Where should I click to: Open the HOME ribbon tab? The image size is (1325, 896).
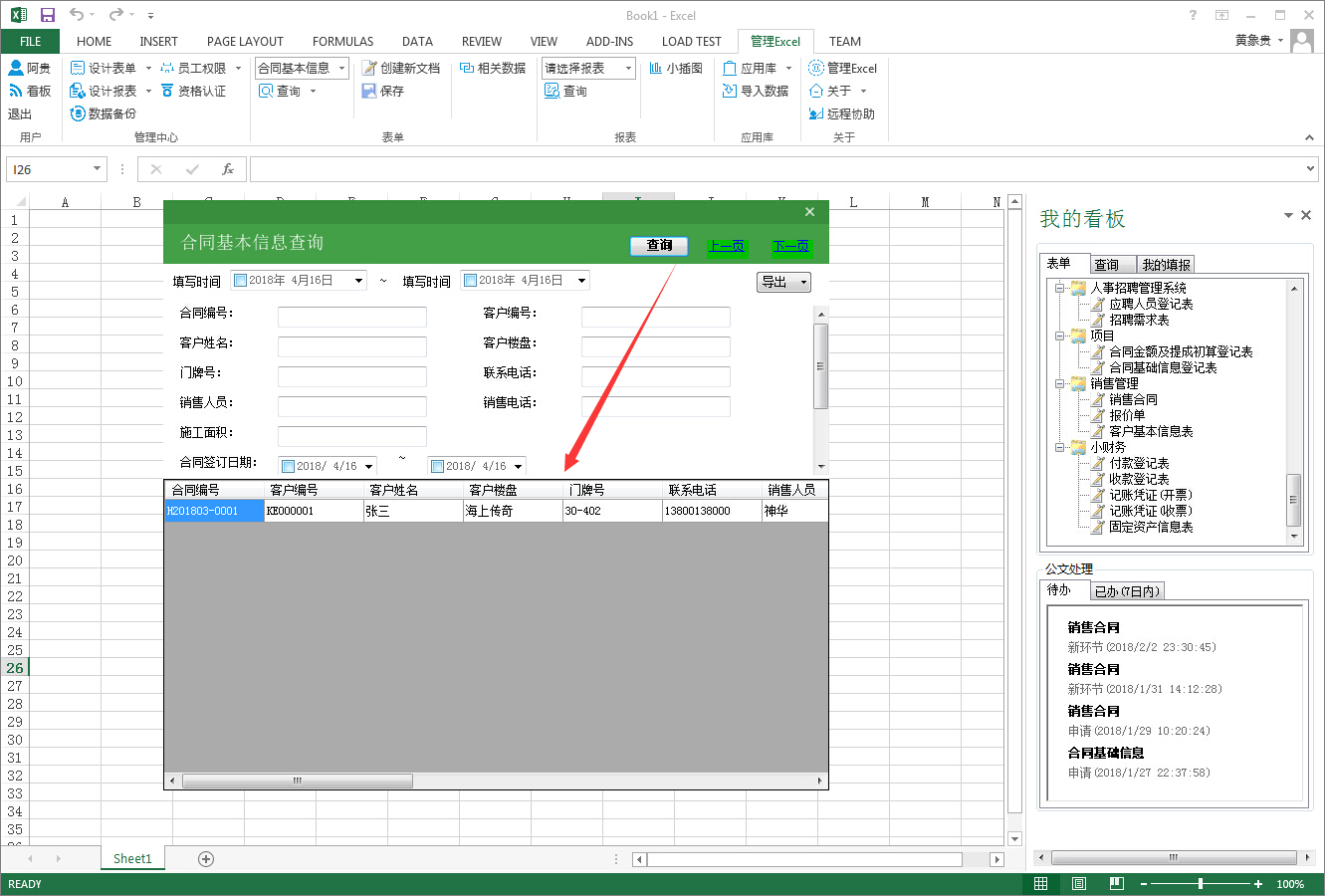point(94,41)
